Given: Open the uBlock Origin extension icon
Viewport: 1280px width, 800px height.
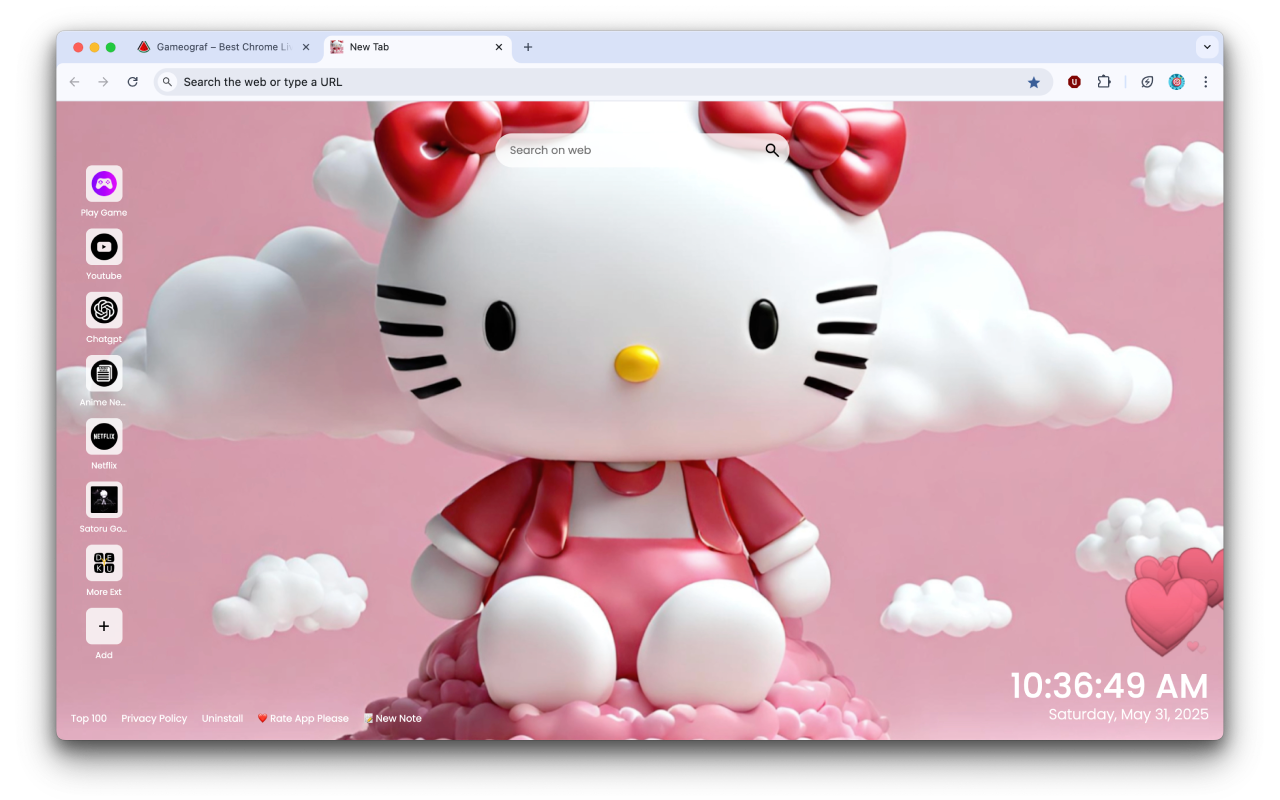Looking at the screenshot, I should click(x=1074, y=81).
